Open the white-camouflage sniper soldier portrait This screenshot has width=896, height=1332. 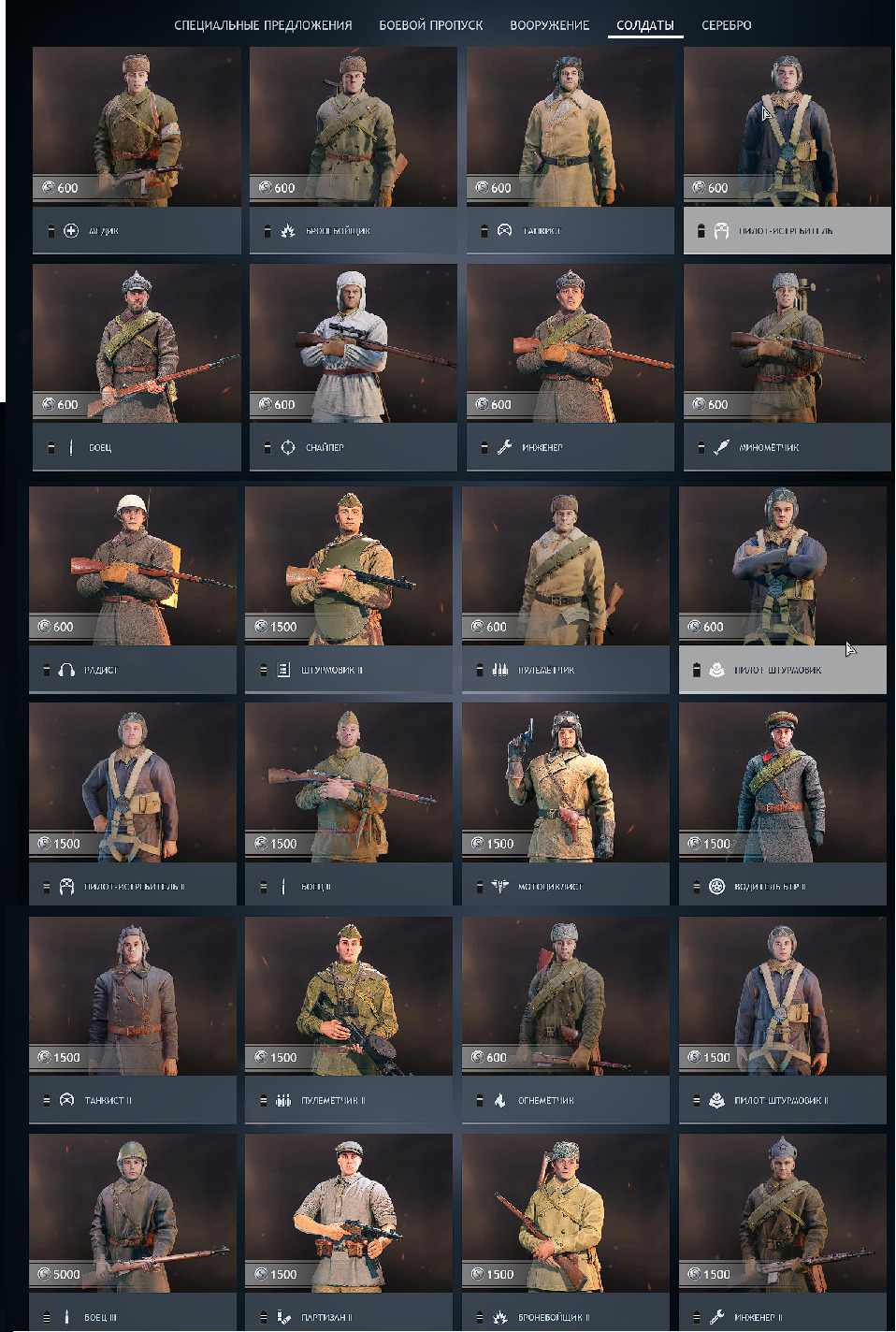(x=354, y=343)
